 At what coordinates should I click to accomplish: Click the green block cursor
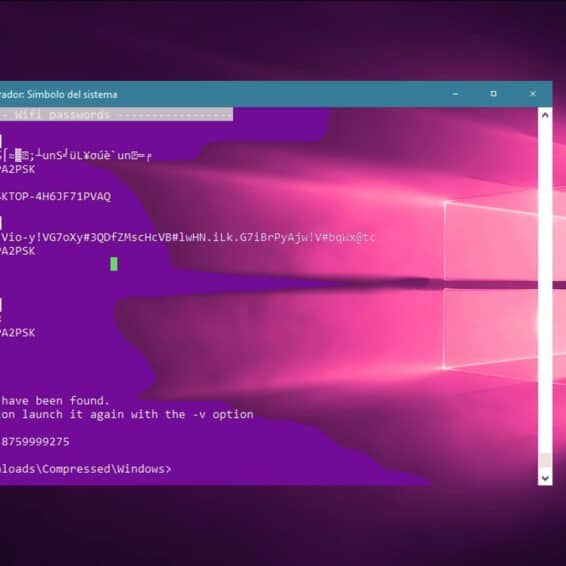coord(114,264)
